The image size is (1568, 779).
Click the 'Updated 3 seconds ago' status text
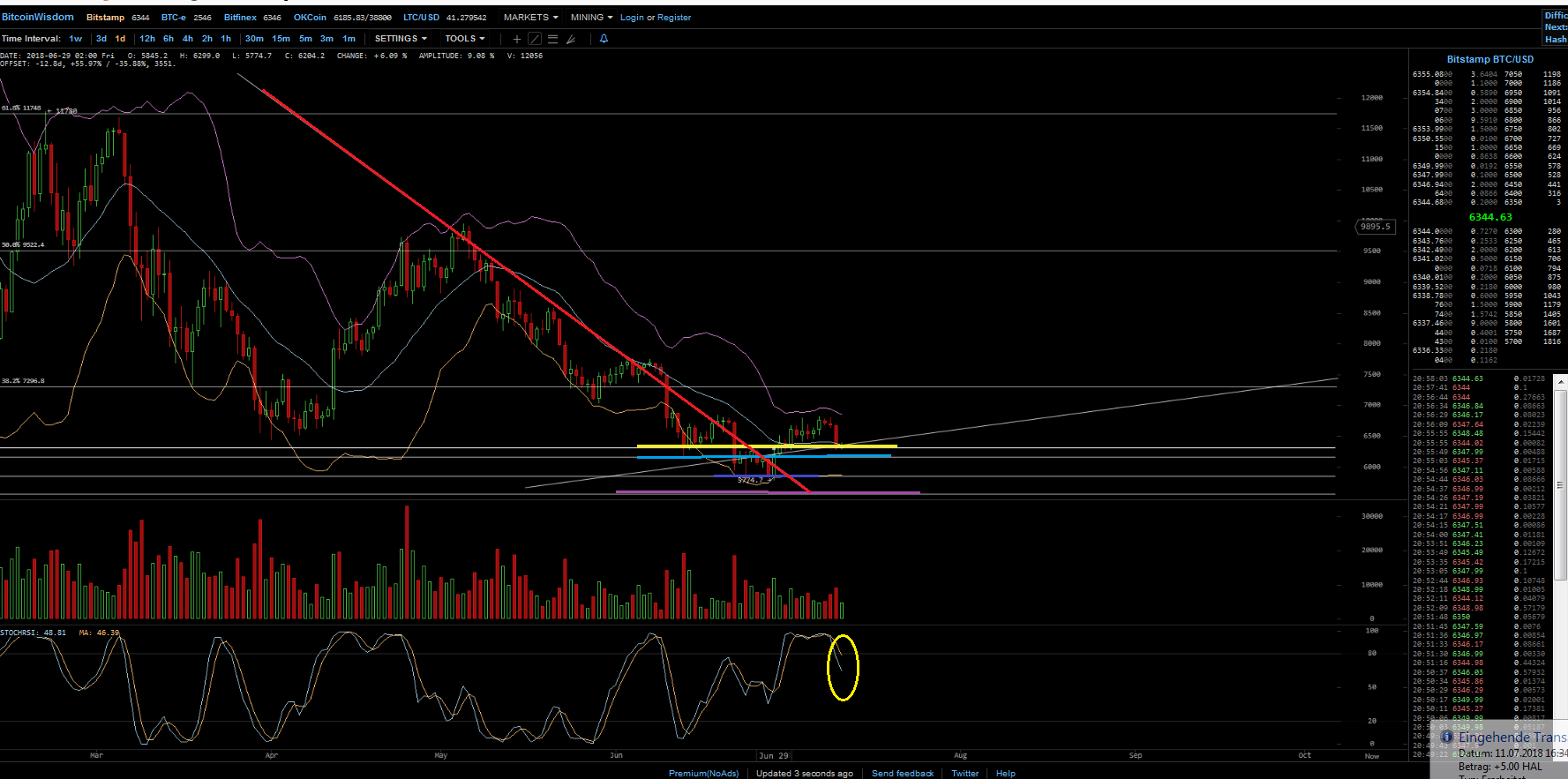point(805,774)
